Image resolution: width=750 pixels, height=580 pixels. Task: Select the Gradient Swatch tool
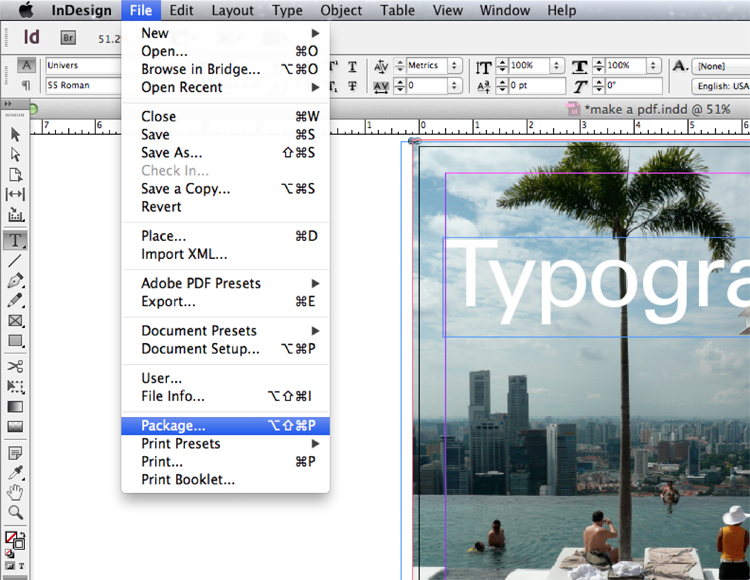tap(15, 406)
